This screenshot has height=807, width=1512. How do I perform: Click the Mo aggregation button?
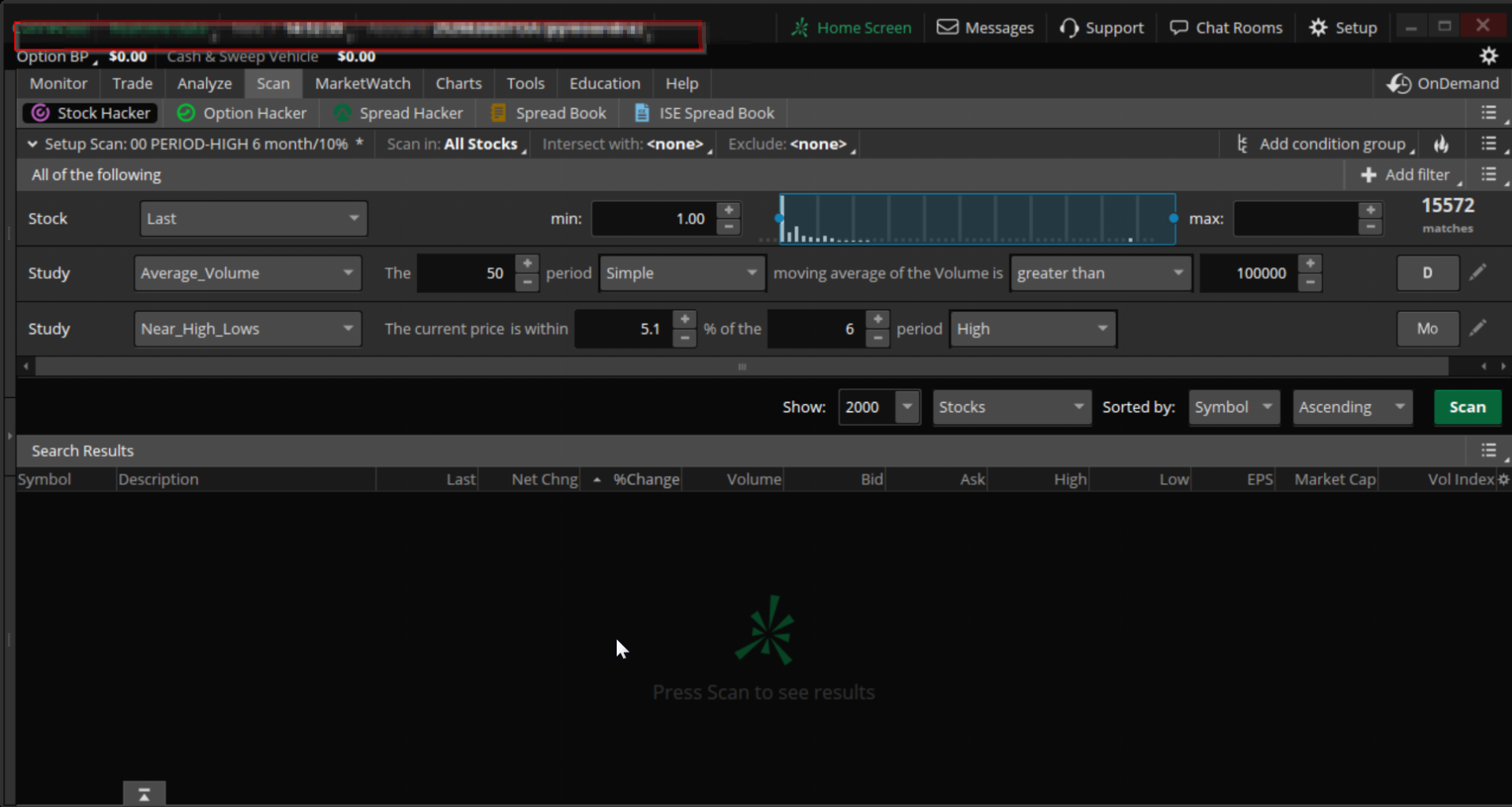(x=1428, y=329)
